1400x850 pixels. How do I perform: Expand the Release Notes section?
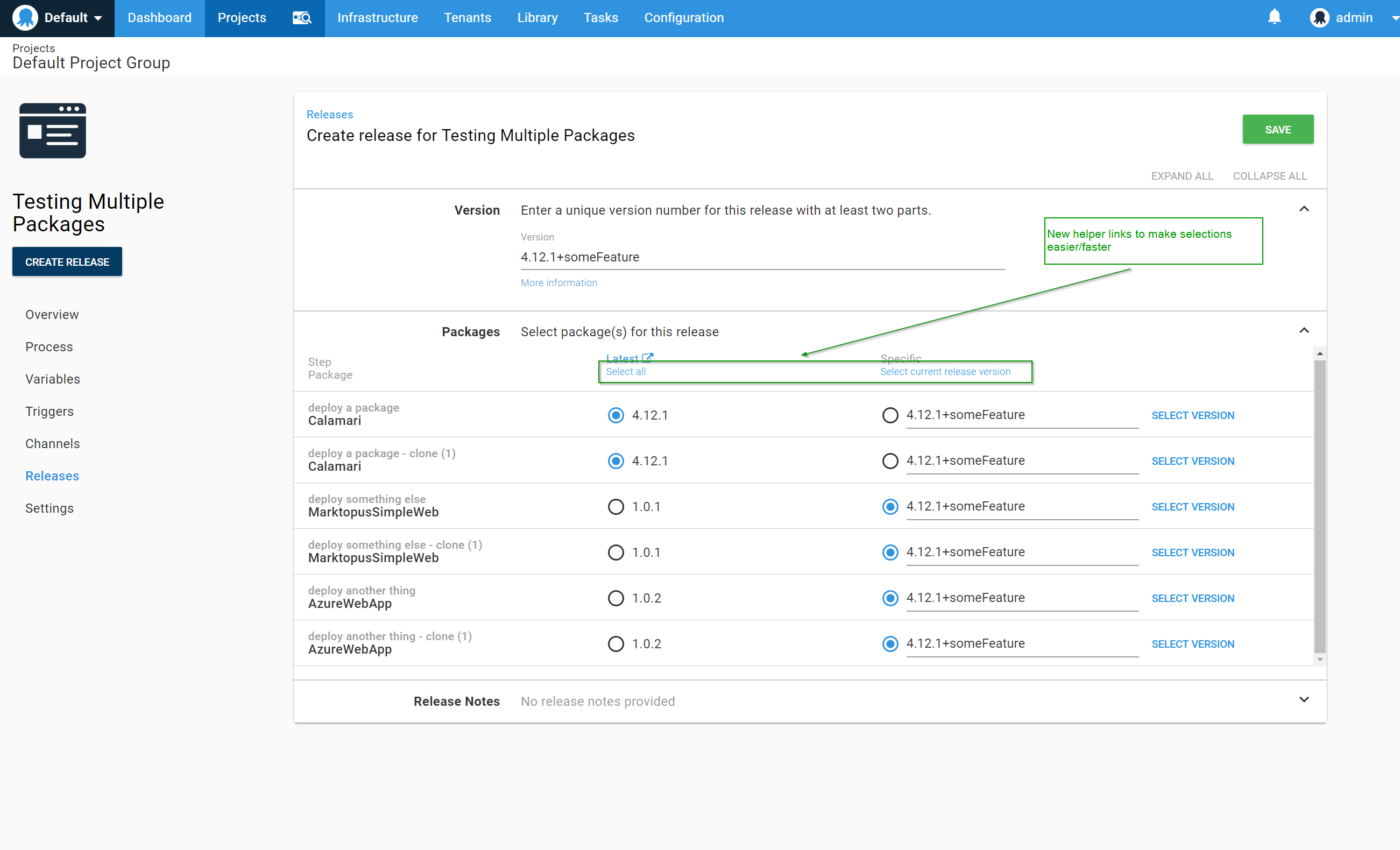1305,699
